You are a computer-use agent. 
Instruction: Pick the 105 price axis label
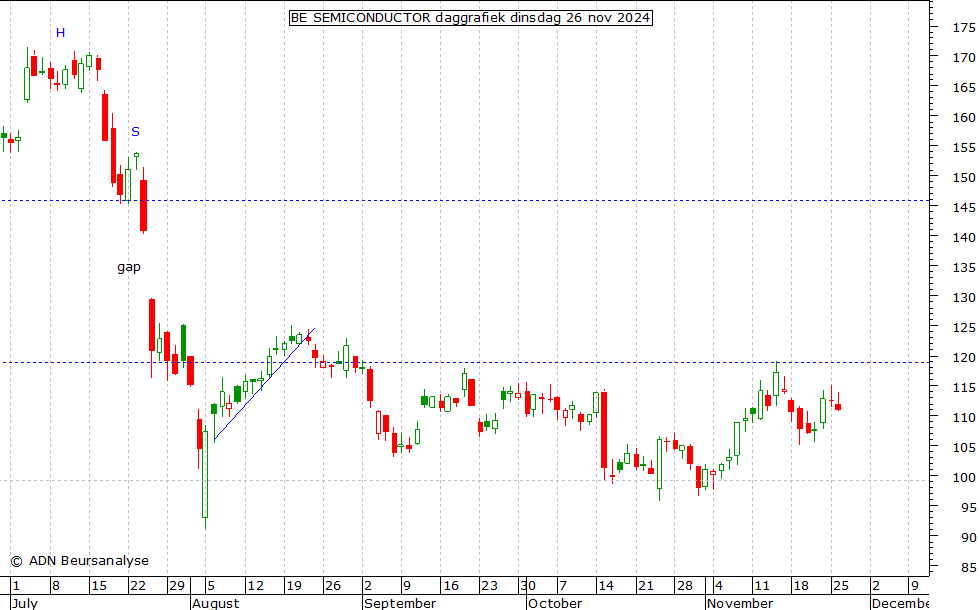964,448
